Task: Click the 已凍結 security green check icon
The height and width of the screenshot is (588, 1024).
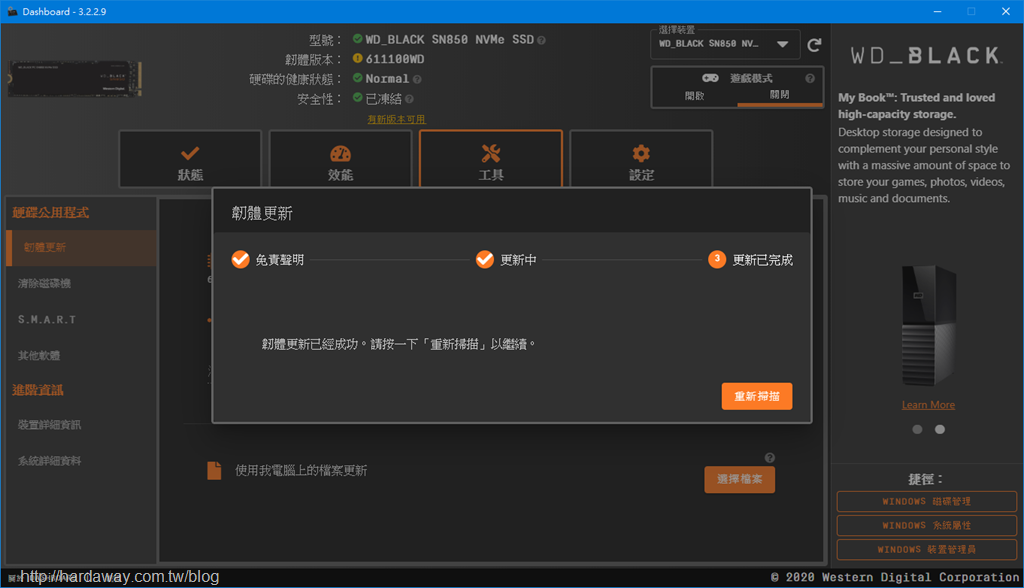Action: coord(357,97)
